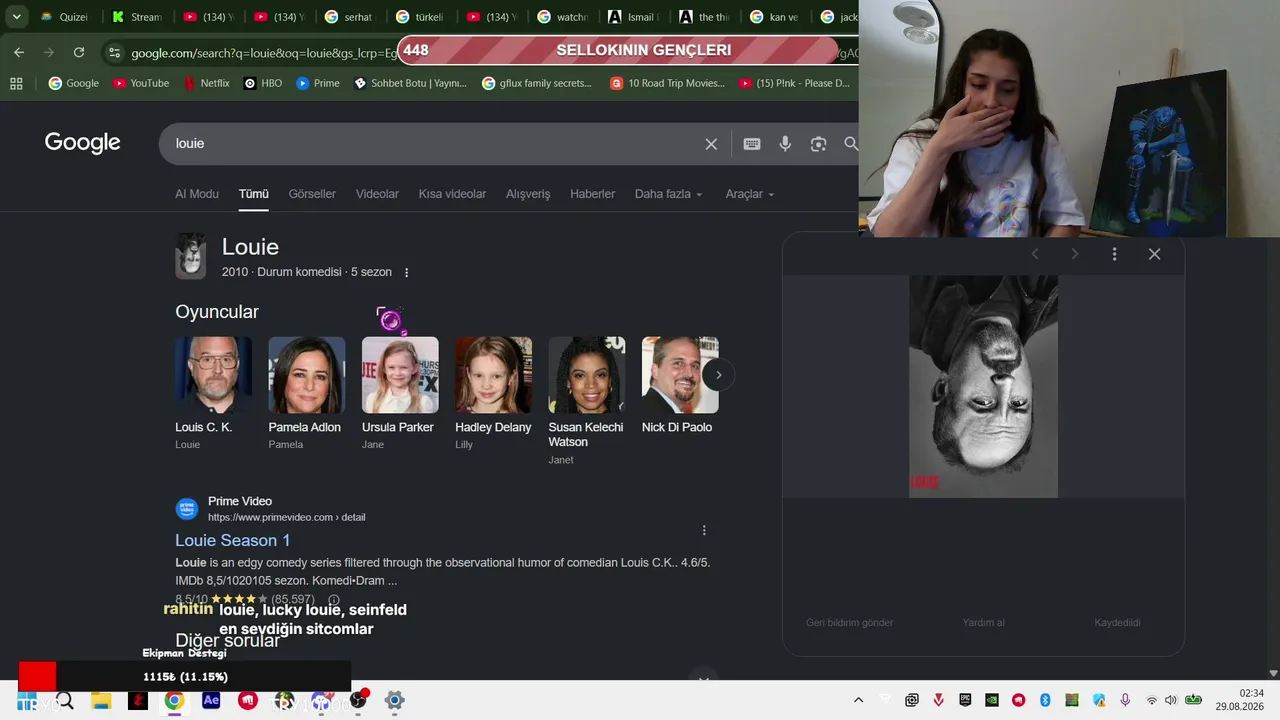Open the Netflix bookmark

point(207,83)
